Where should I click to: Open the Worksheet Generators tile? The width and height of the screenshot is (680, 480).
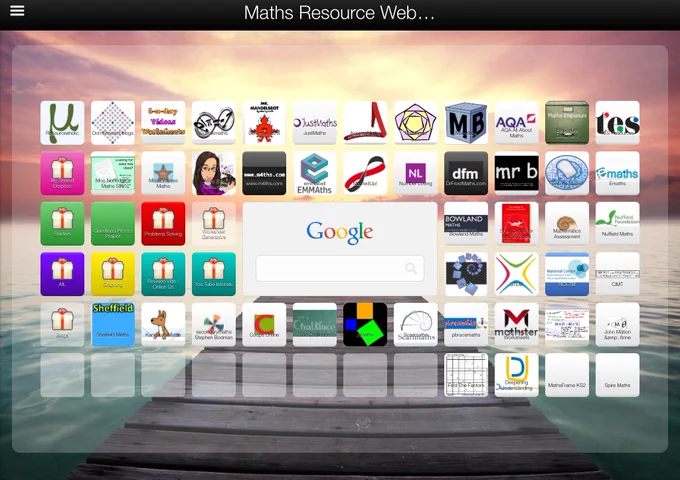pos(214,224)
